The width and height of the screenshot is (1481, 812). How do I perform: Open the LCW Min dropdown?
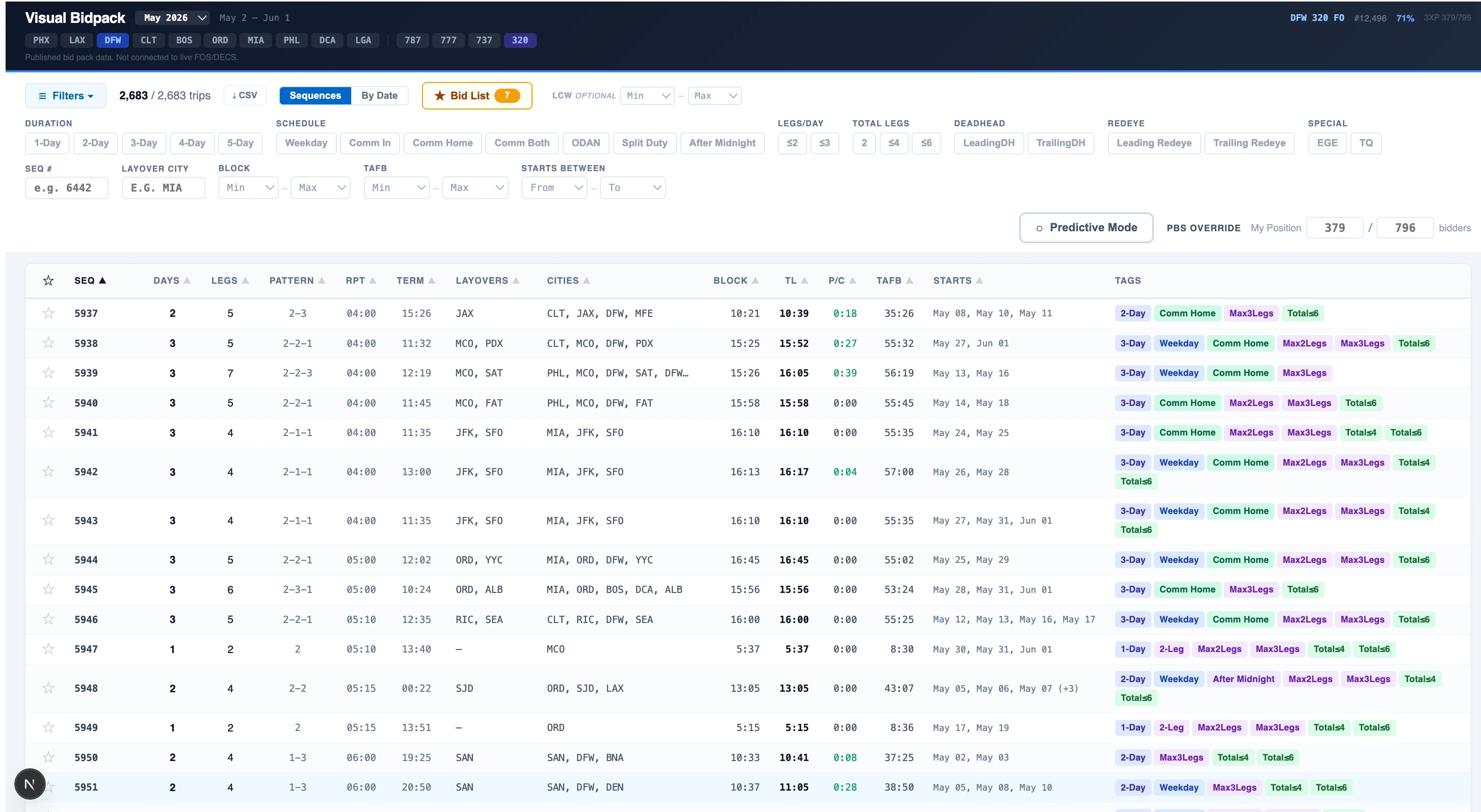click(x=647, y=95)
